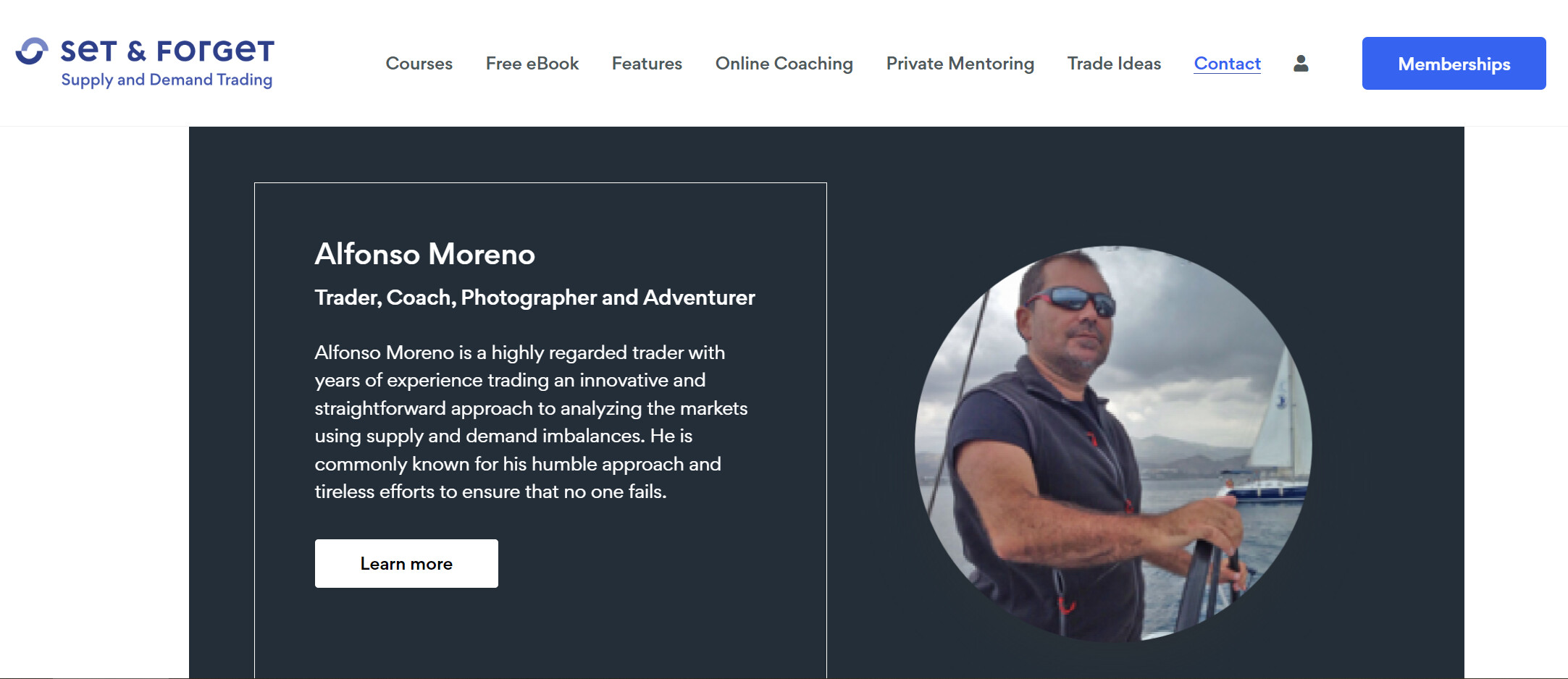
Task: Click the Set & Forget logo text
Action: (167, 51)
